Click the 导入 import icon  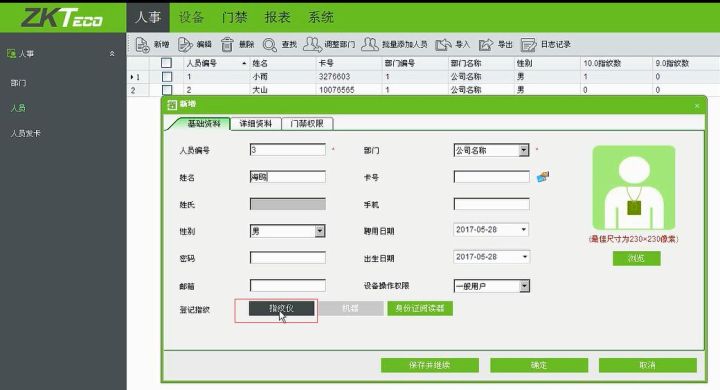[x=443, y=45]
